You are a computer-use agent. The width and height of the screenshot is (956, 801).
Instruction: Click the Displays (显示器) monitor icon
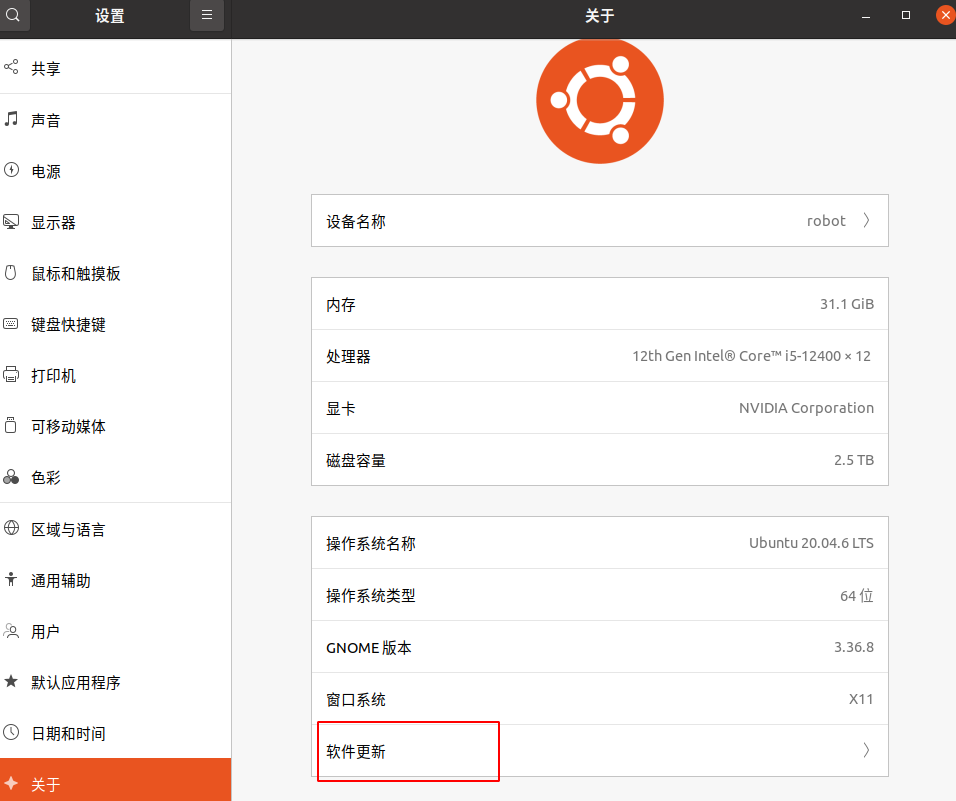12,222
